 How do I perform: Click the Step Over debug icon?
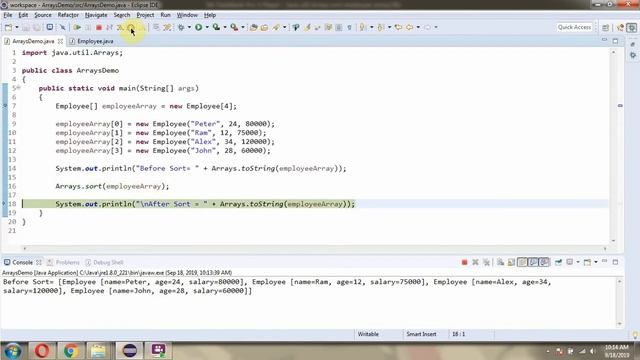131,27
